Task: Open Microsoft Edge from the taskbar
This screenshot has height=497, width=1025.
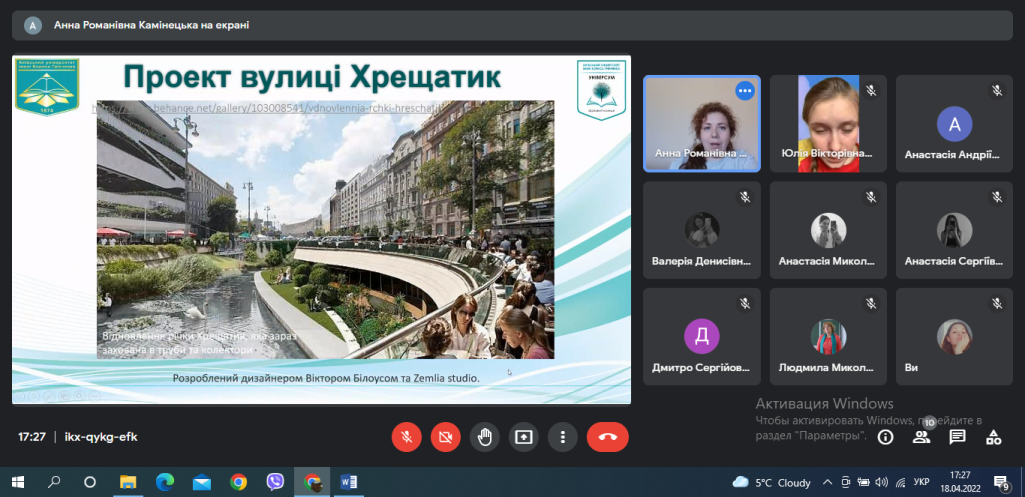Action: point(164,482)
